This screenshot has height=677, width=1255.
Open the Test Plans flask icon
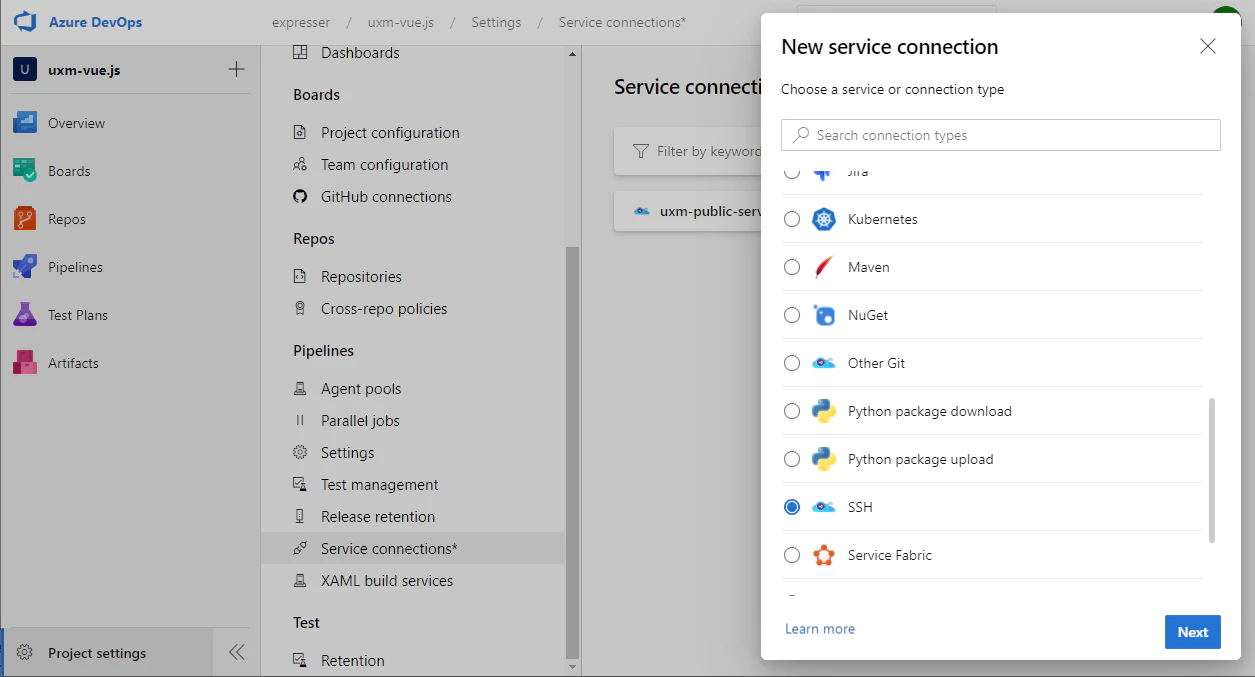[25, 315]
